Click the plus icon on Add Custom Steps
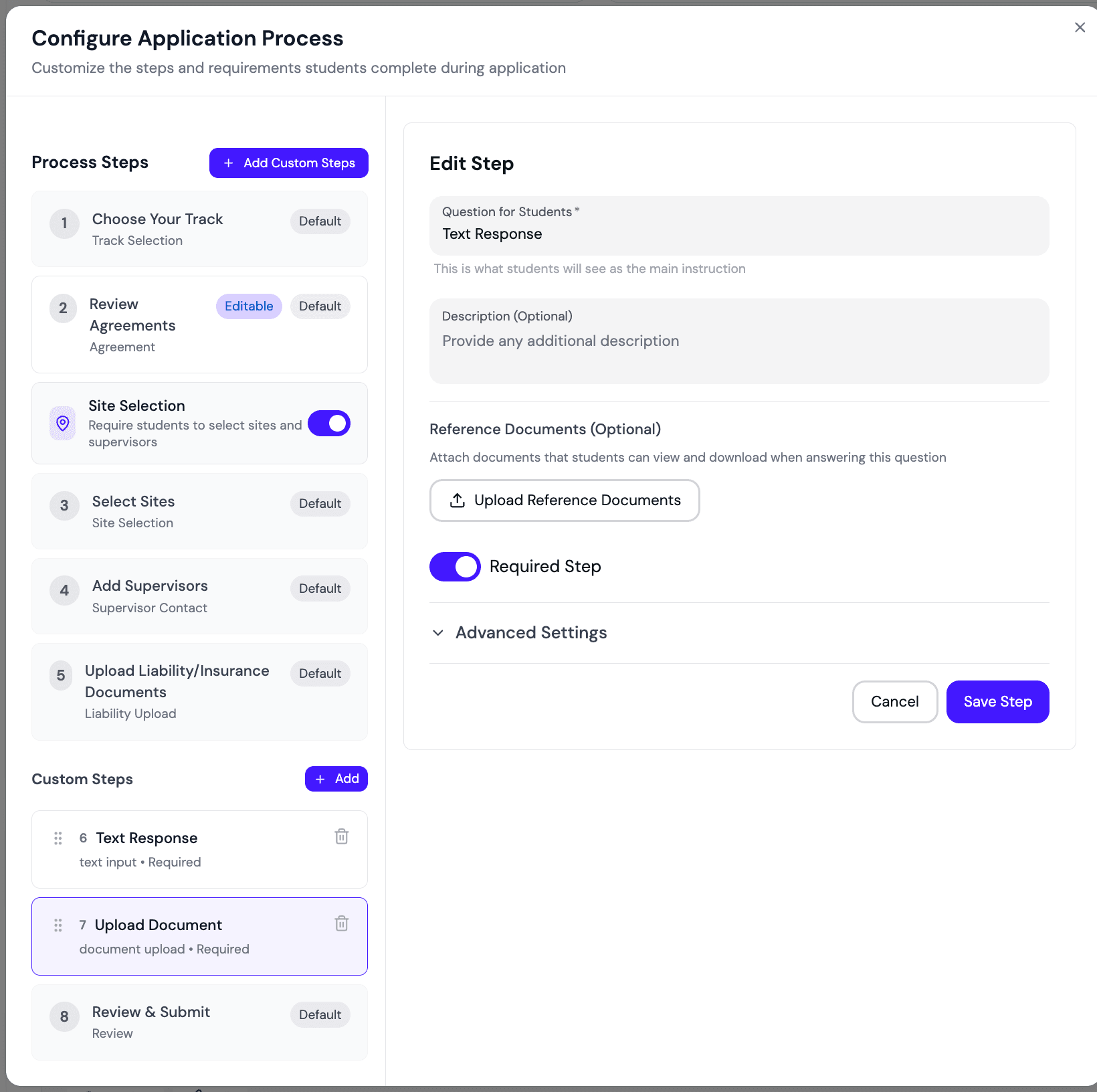Image resolution: width=1097 pixels, height=1092 pixels. tap(228, 163)
